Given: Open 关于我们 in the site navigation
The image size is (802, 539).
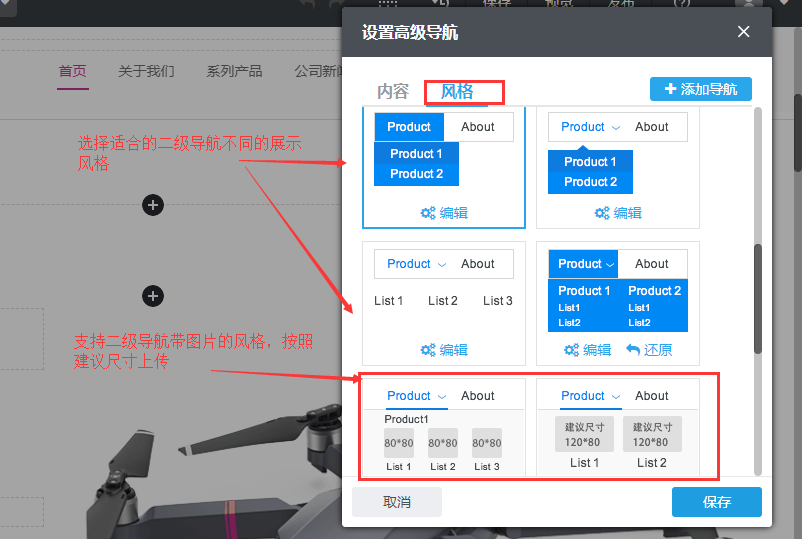Looking at the screenshot, I should click(x=146, y=71).
